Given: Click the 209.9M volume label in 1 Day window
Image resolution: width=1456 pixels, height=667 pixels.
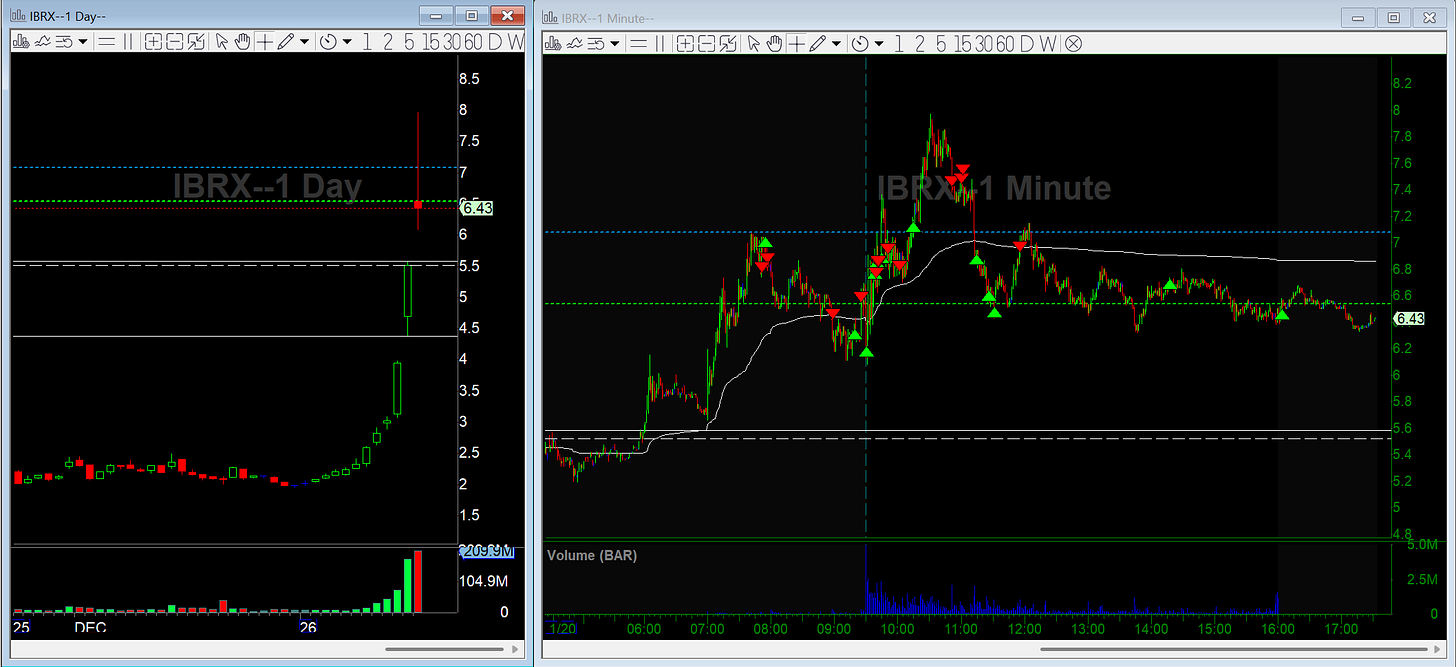Looking at the screenshot, I should click(x=485, y=551).
